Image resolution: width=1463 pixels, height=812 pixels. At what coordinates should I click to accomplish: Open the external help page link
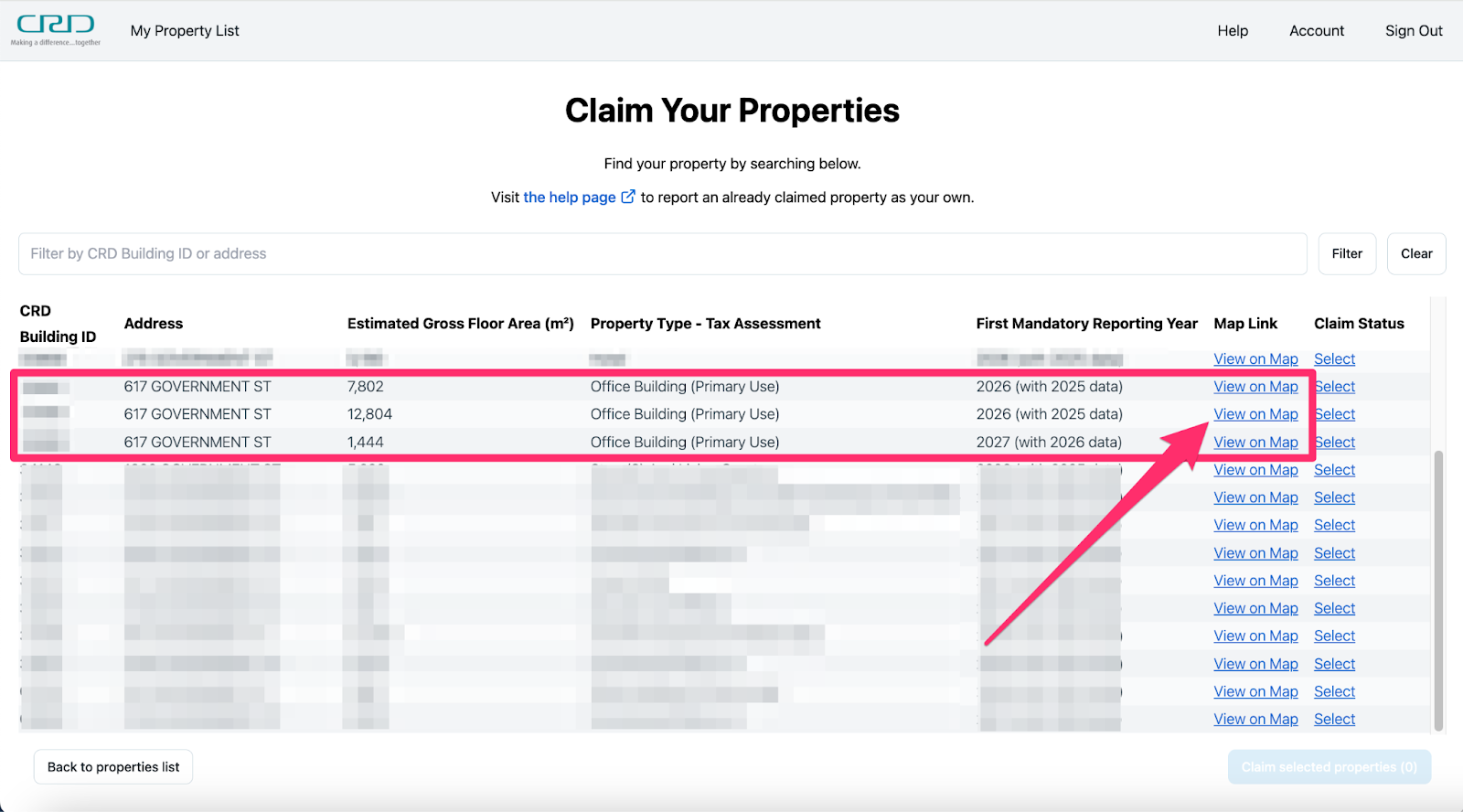point(578,198)
